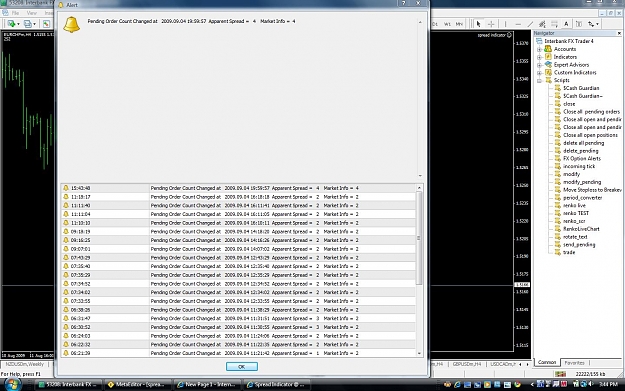Select the horizontal line drawing tool
Image resolution: width=625 pixels, height=391 pixels.
click(x=518, y=24)
